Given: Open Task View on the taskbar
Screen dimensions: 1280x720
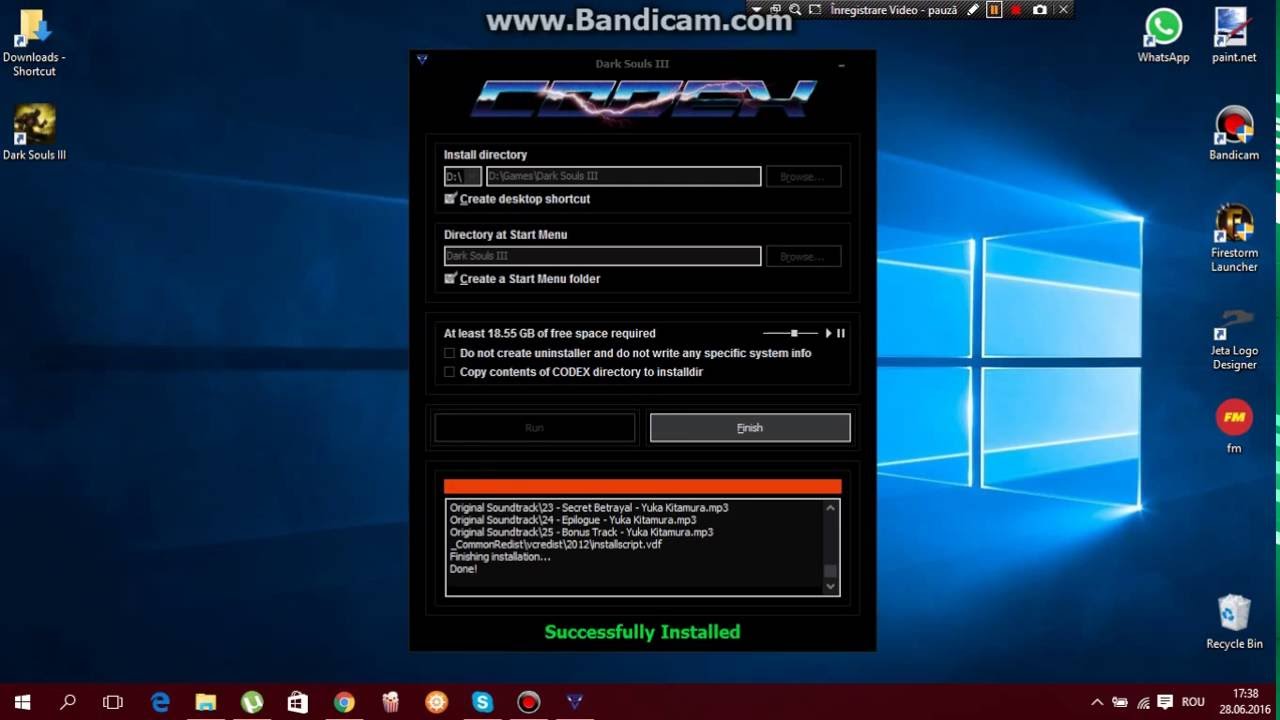Looking at the screenshot, I should click(x=113, y=702).
